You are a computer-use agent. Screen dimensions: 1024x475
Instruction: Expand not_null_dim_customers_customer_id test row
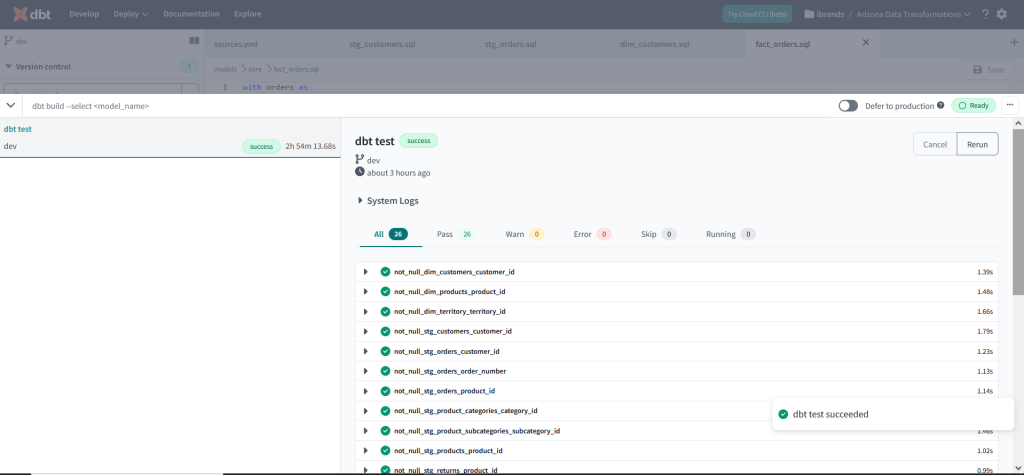tap(366, 272)
